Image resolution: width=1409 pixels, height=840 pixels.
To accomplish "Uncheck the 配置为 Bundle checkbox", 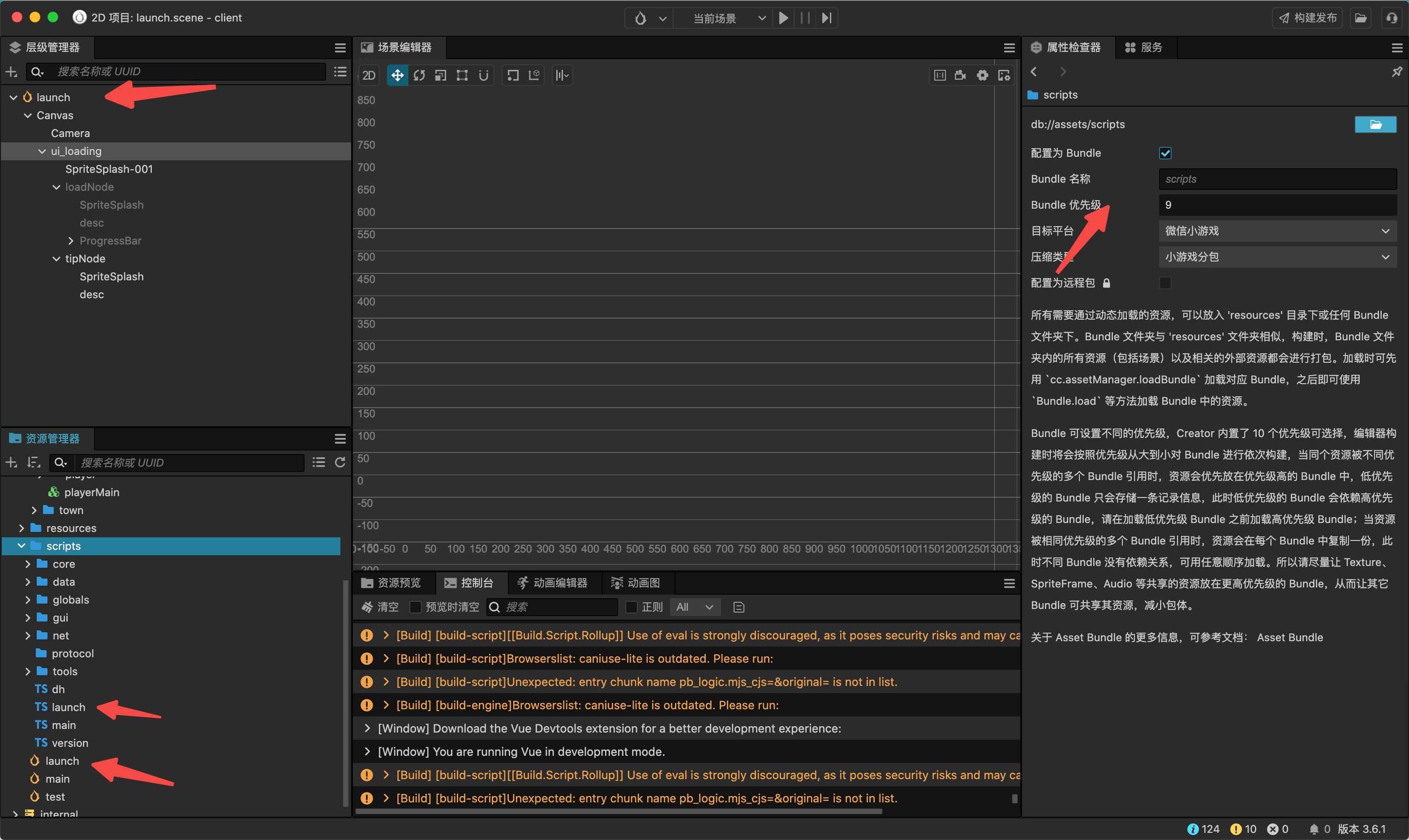I will coord(1165,153).
